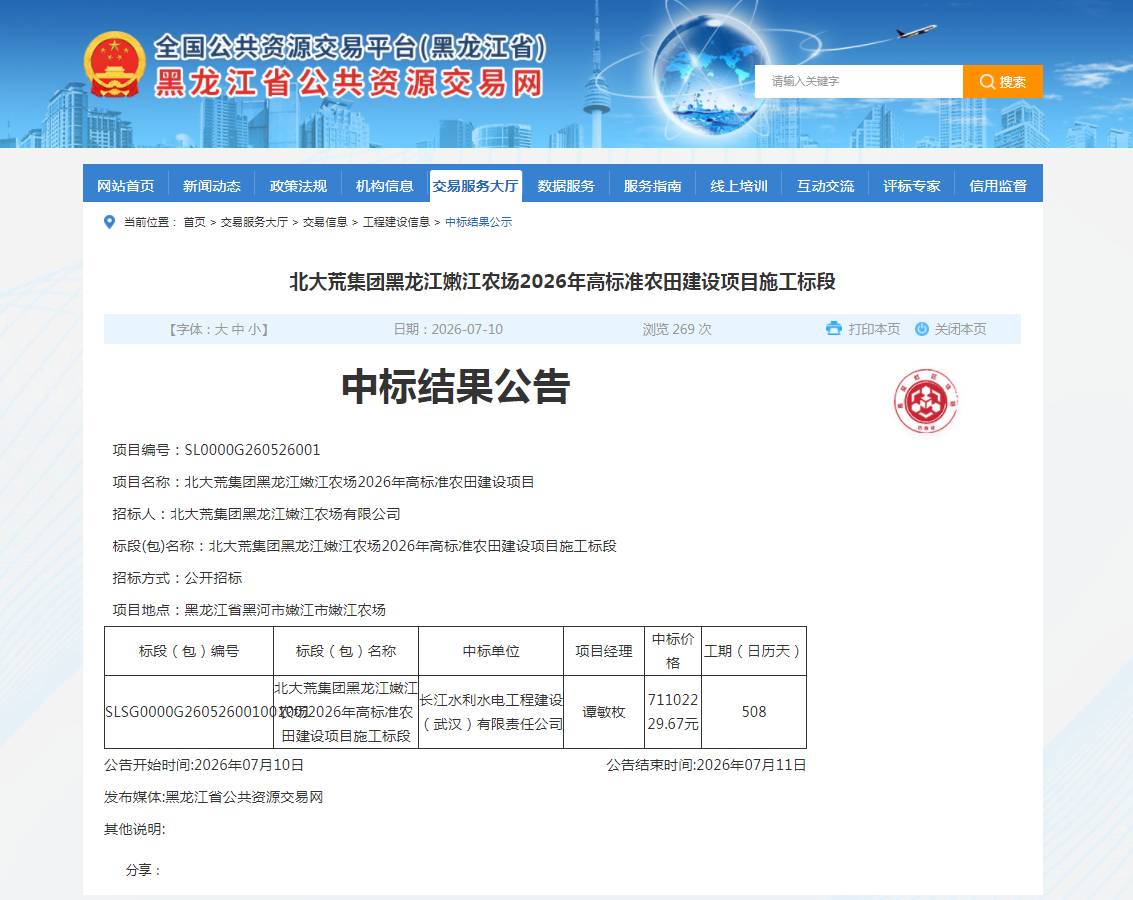Screen dimensions: 1133x900
Task: Click 工程建设信息 breadcrumb link
Action: [x=396, y=222]
